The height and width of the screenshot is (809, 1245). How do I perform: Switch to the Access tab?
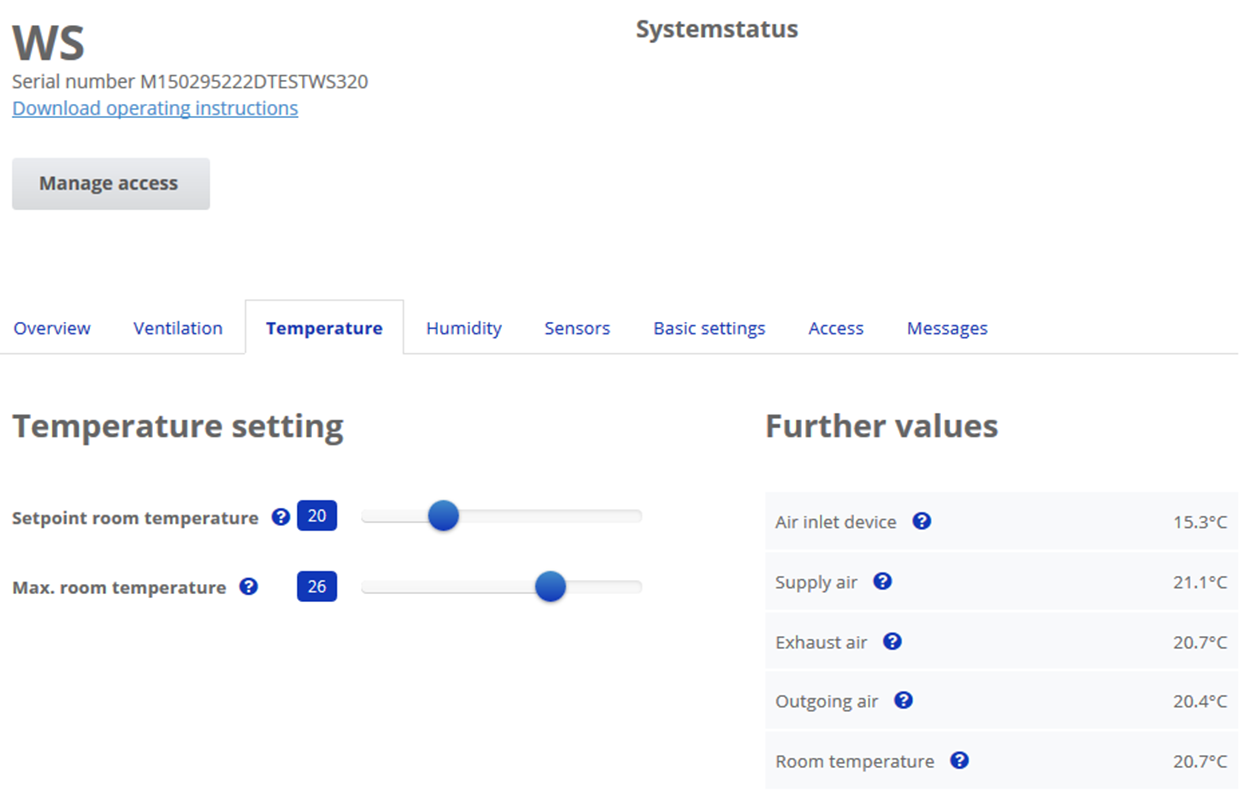(x=836, y=328)
